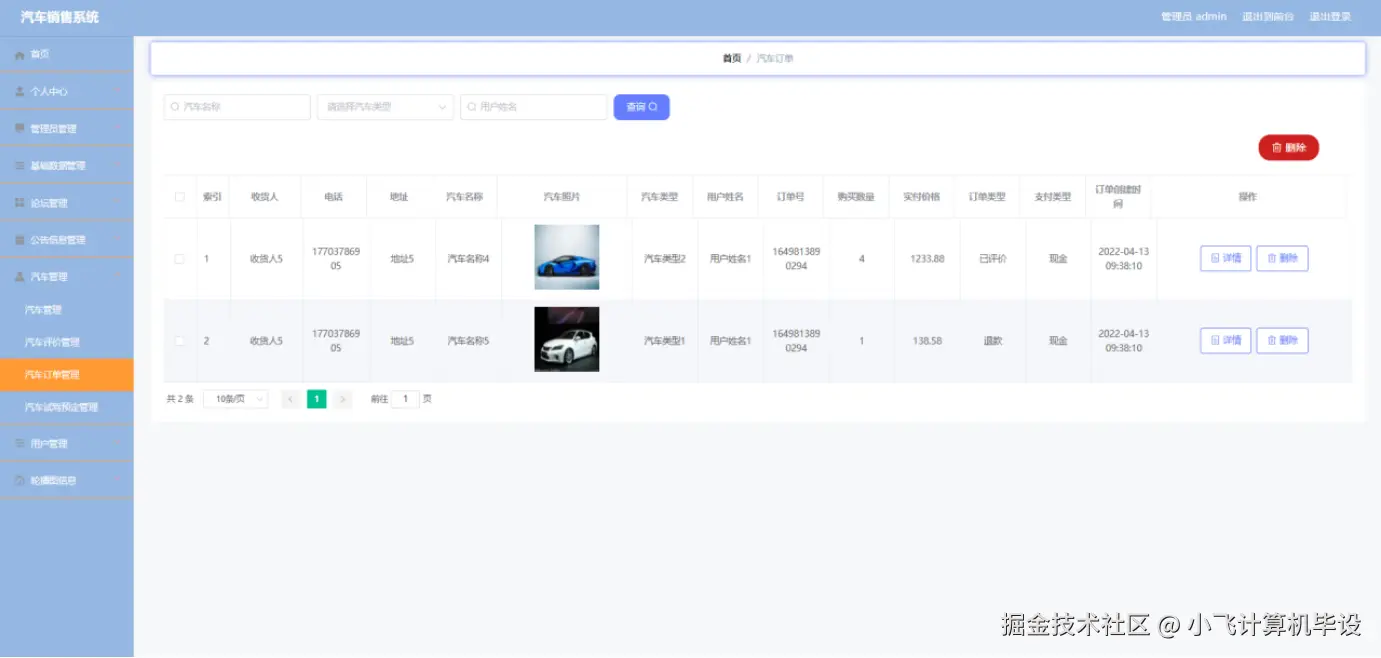Click the 订单创建时间 column header
This screenshot has width=1381, height=658.
click(x=1117, y=197)
